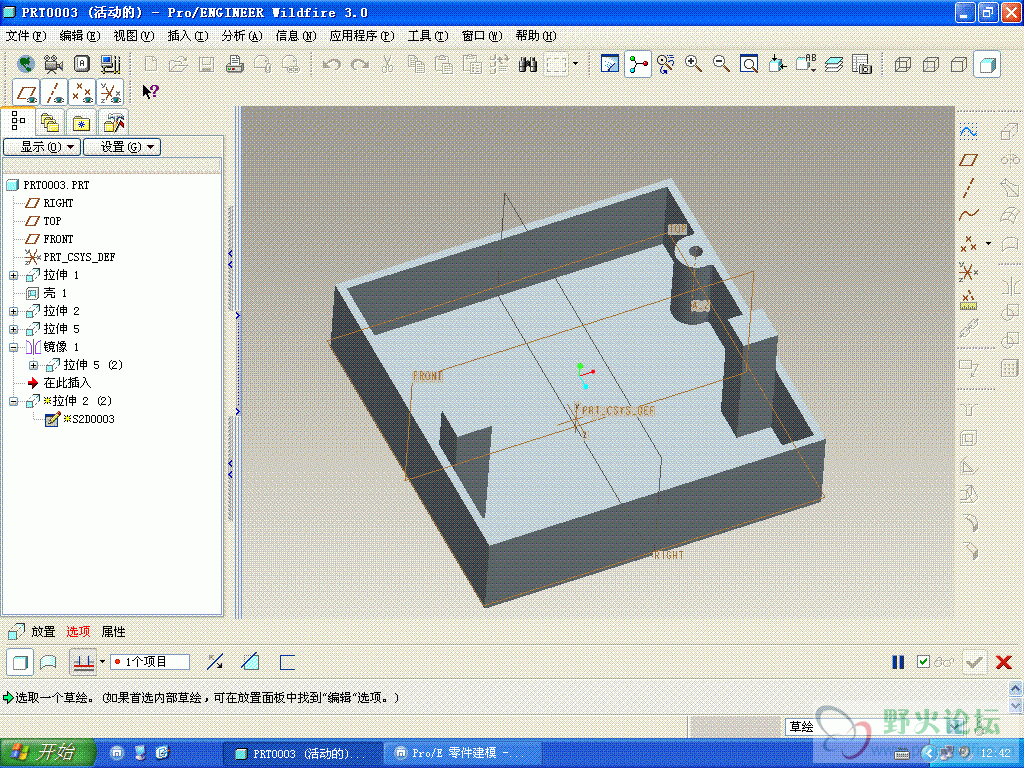Click the Layers icon in the toolbar
Image resolution: width=1024 pixels, height=768 pixels.
tap(834, 64)
